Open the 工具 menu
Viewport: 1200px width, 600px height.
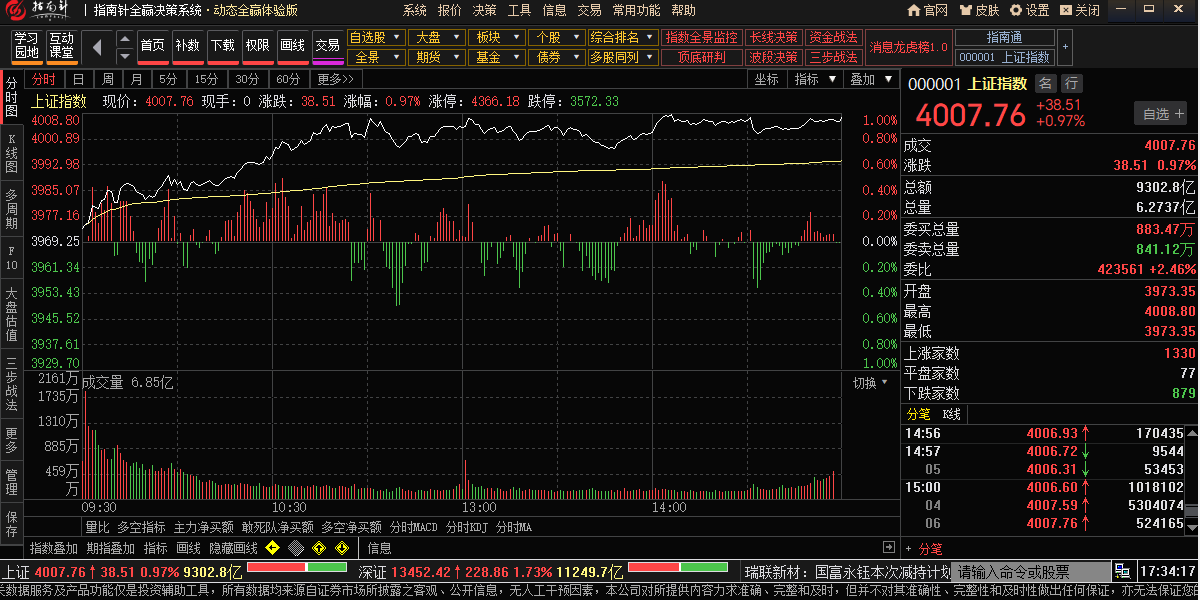[520, 10]
